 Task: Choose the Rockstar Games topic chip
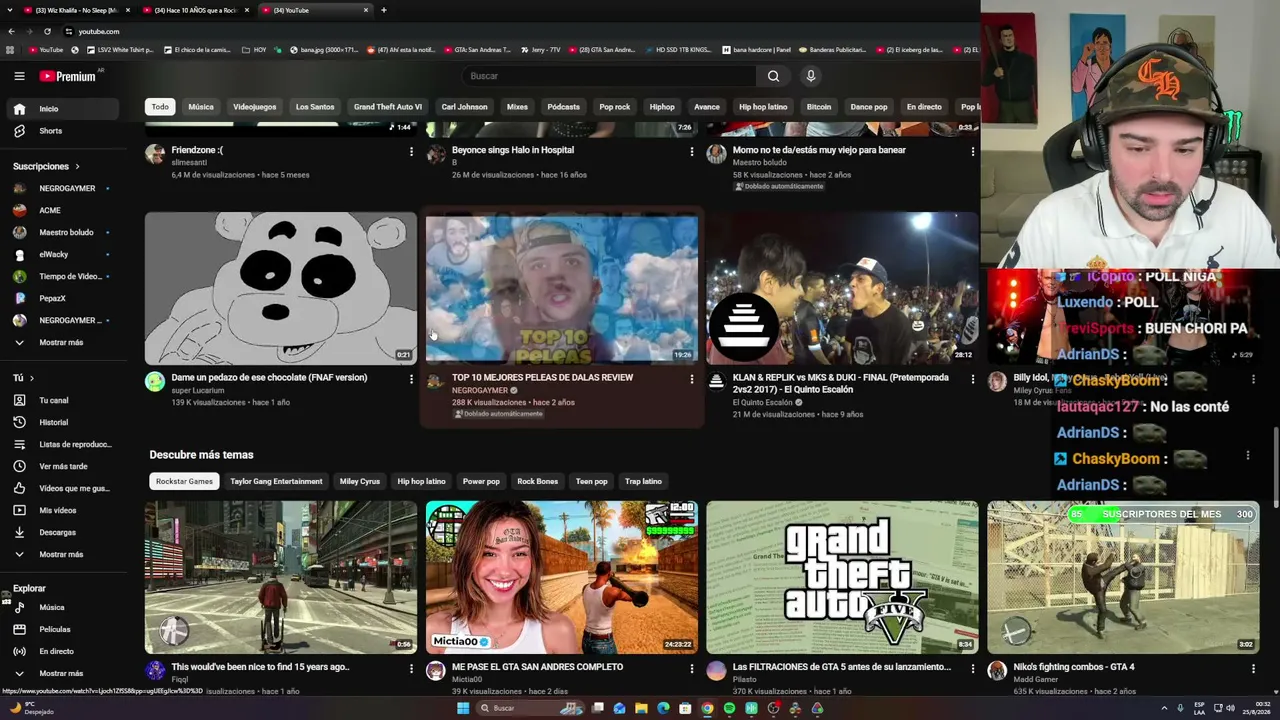point(185,481)
